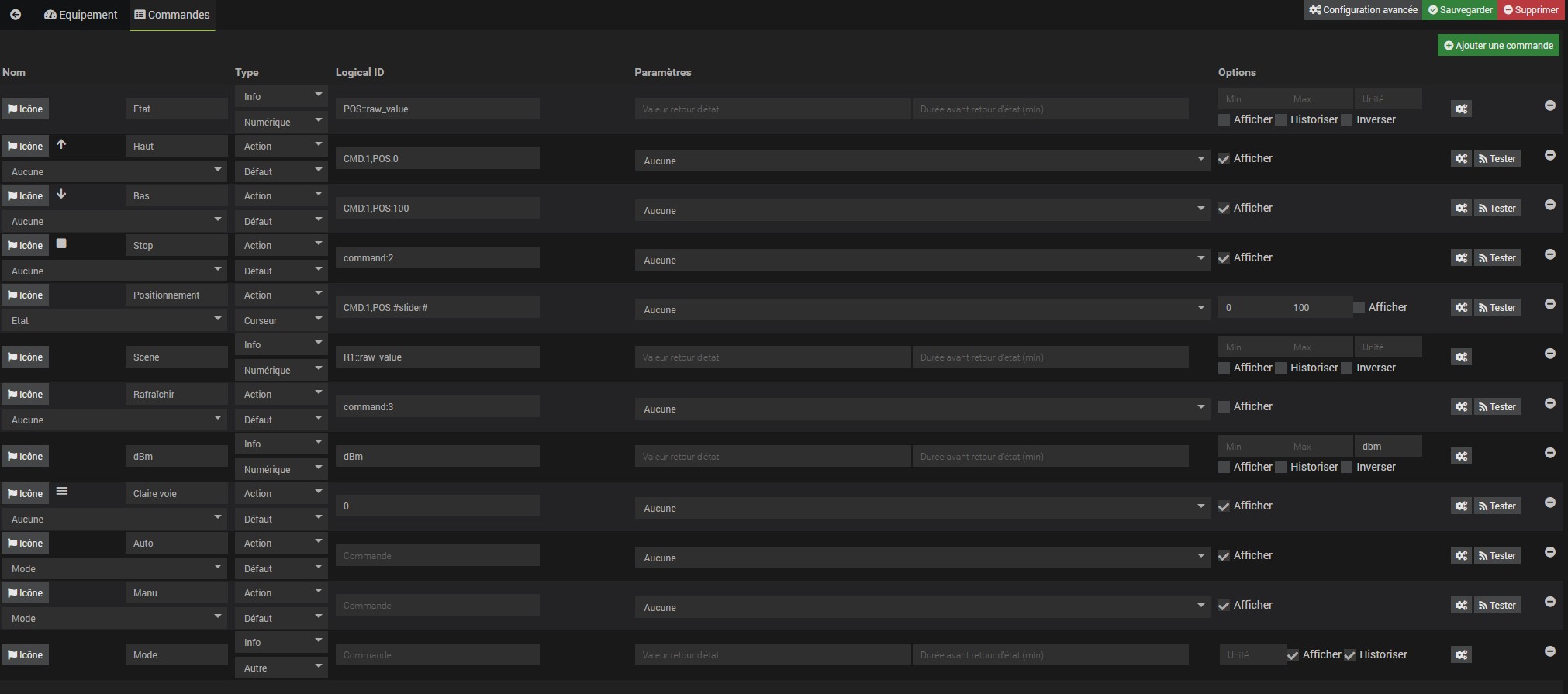
Task: Click Ajouter une commande
Action: (x=1498, y=46)
